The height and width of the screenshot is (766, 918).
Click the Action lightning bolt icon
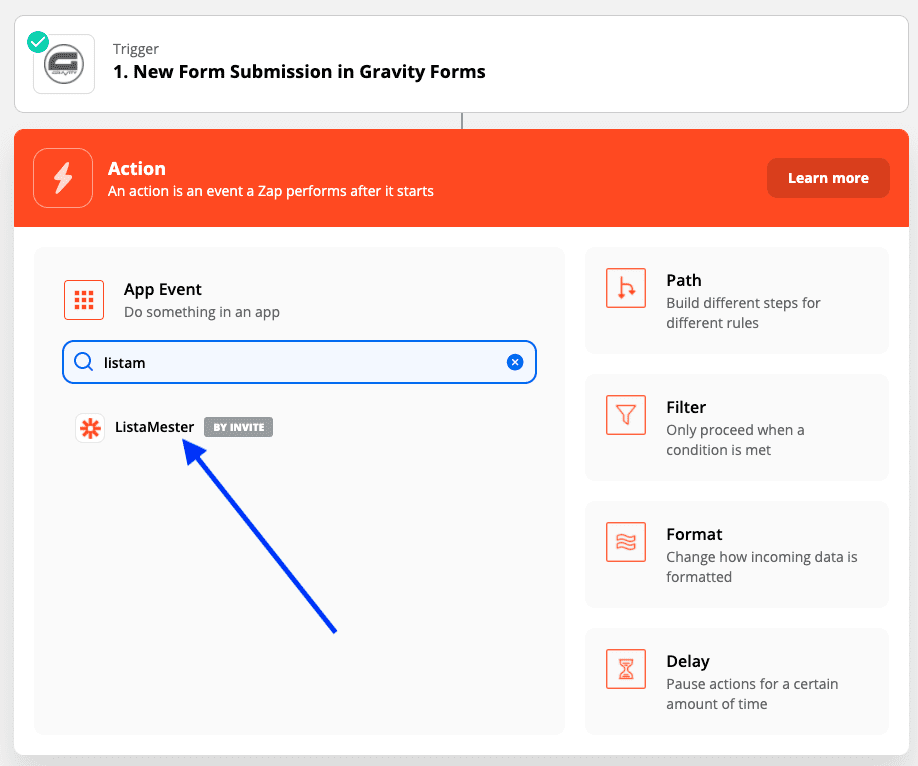pyautogui.click(x=63, y=178)
